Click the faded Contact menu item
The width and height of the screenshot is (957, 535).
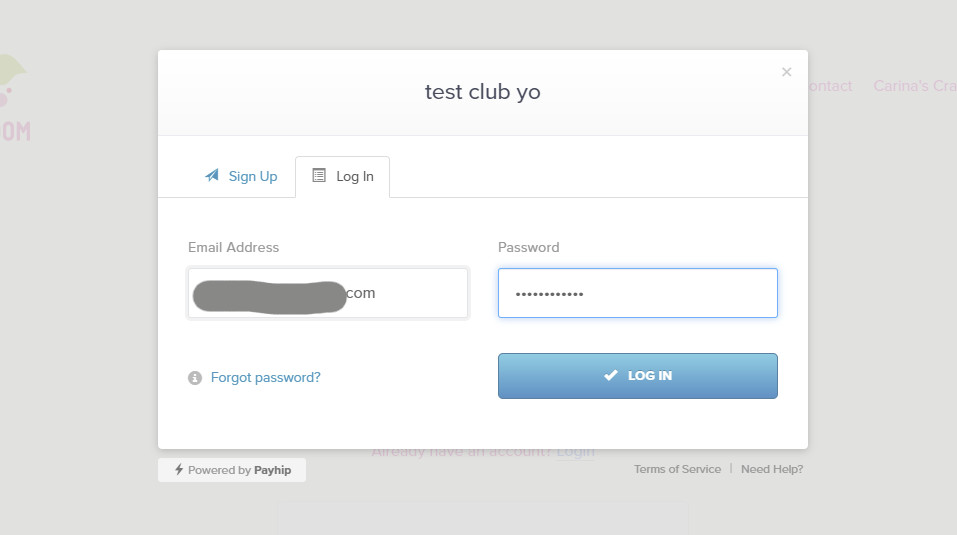pyautogui.click(x=830, y=86)
